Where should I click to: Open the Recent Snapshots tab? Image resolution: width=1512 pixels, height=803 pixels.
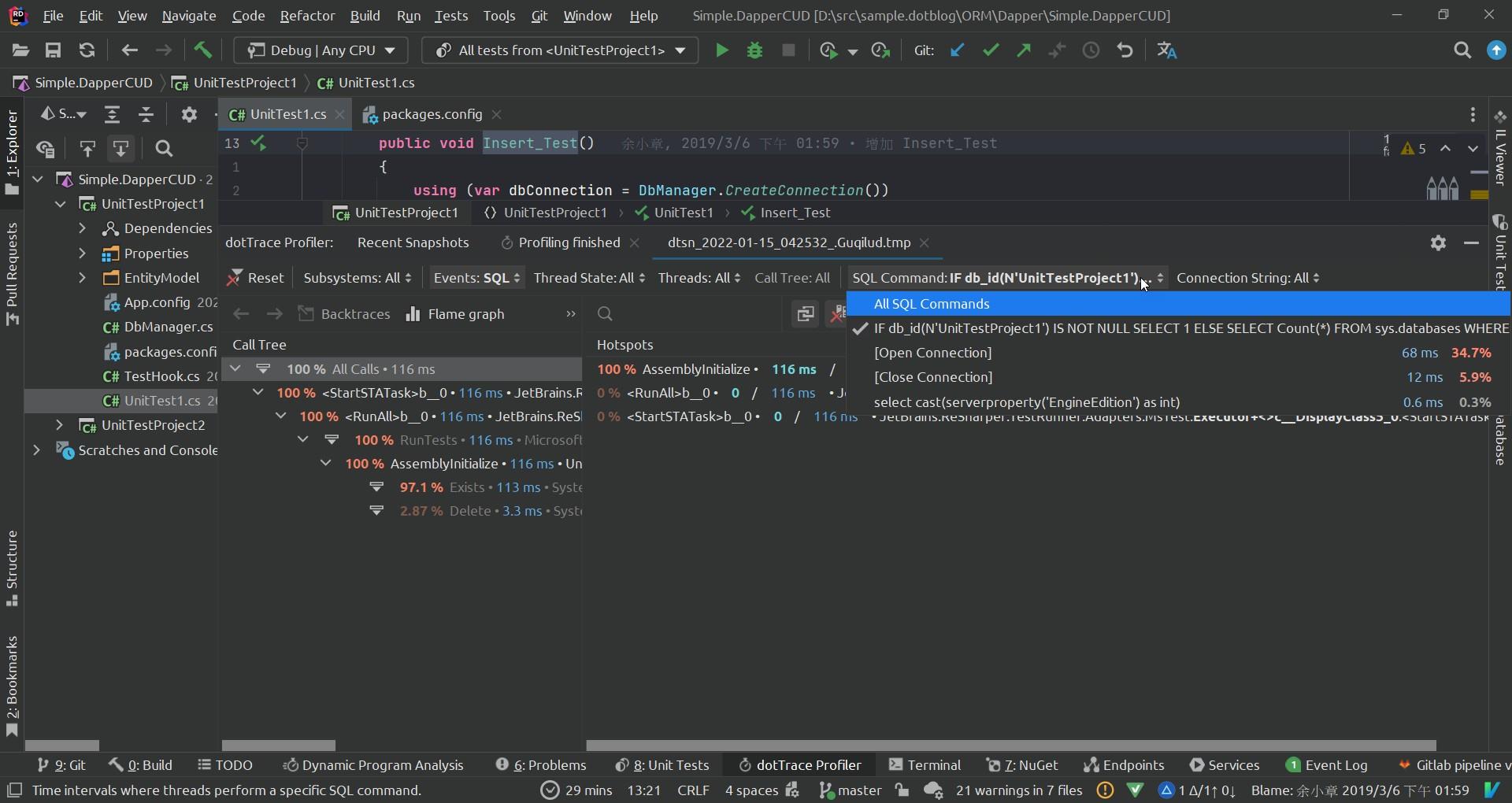pyautogui.click(x=413, y=242)
